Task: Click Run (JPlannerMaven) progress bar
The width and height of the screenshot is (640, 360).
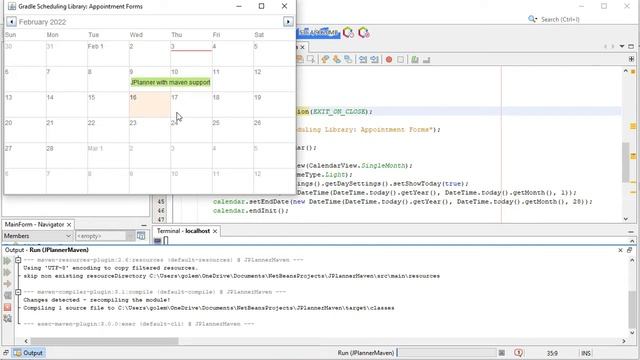Action: click(x=447, y=353)
